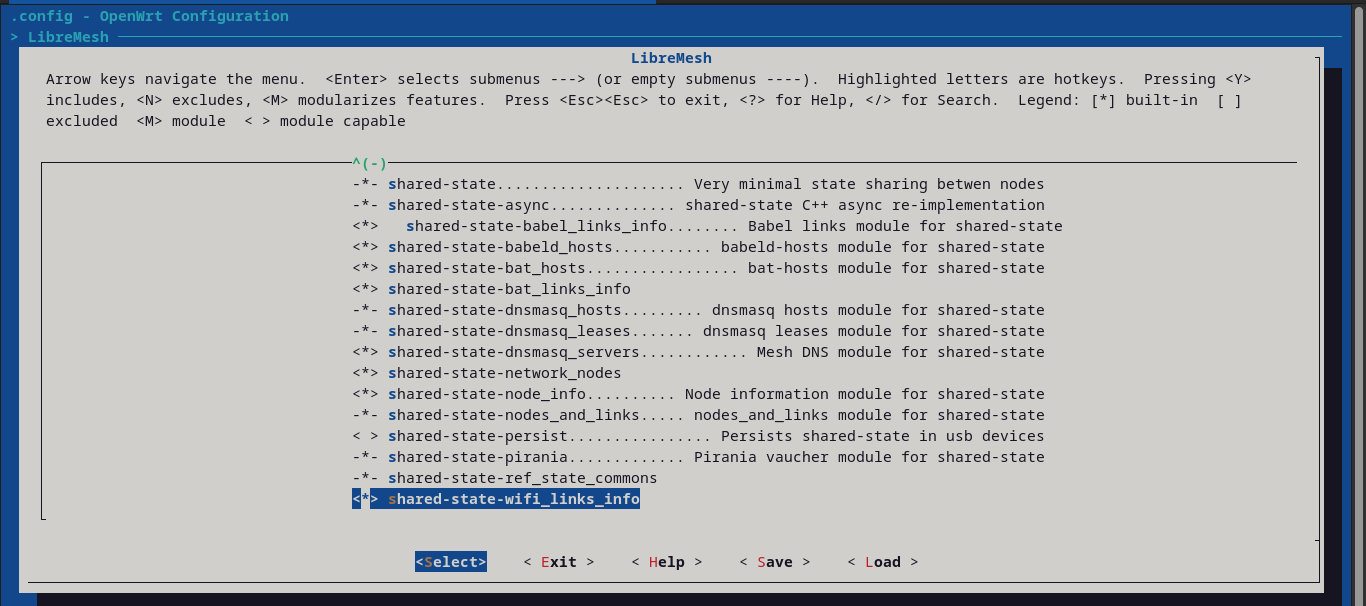Select the shared-state entry row
The width and height of the screenshot is (1366, 606).
click(698, 184)
